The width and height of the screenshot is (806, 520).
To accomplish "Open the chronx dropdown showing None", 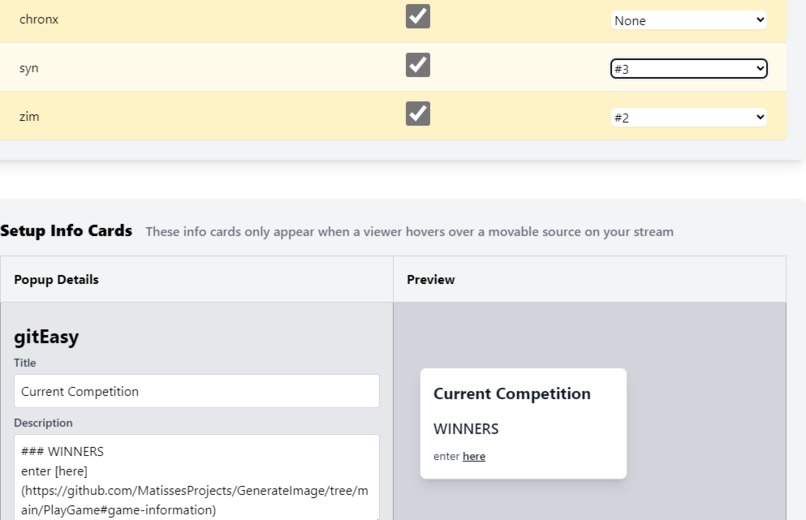I will tap(689, 21).
